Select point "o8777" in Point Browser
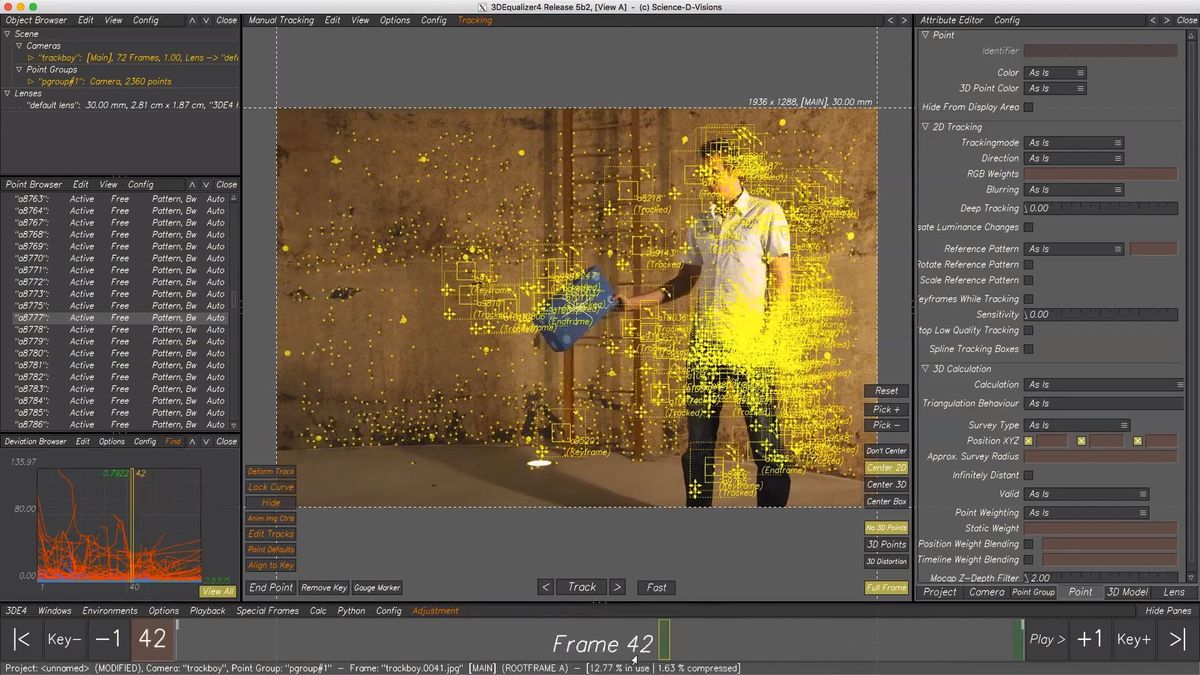 (32, 318)
